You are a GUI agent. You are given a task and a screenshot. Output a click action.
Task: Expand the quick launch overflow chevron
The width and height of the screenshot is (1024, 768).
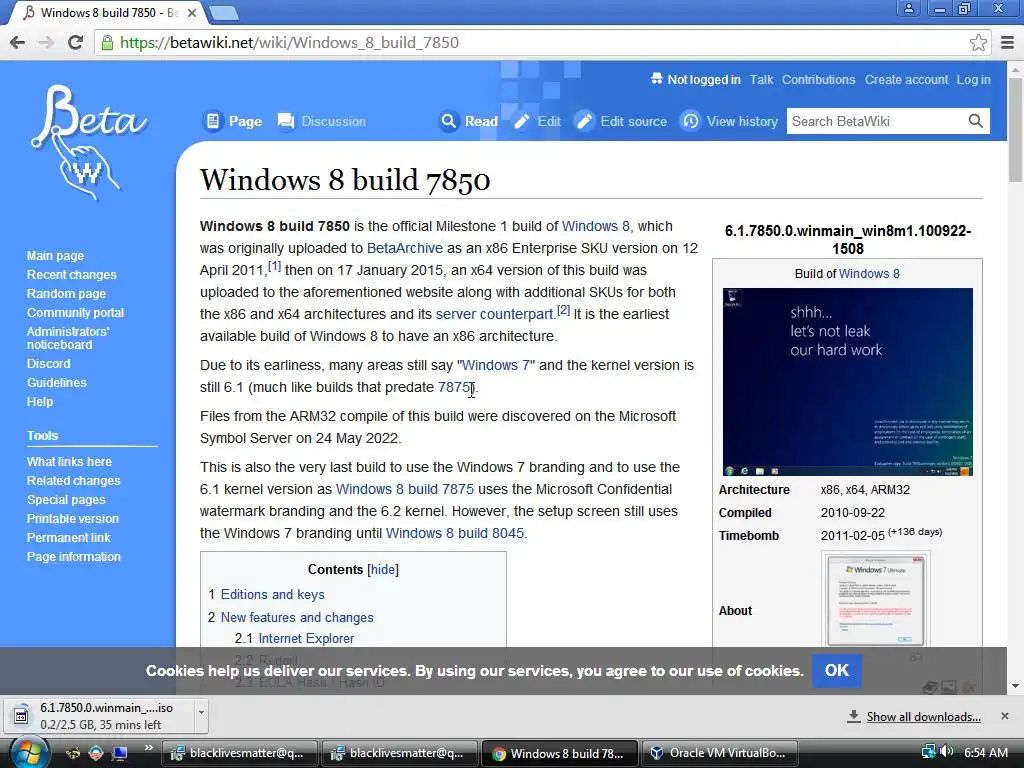click(149, 747)
